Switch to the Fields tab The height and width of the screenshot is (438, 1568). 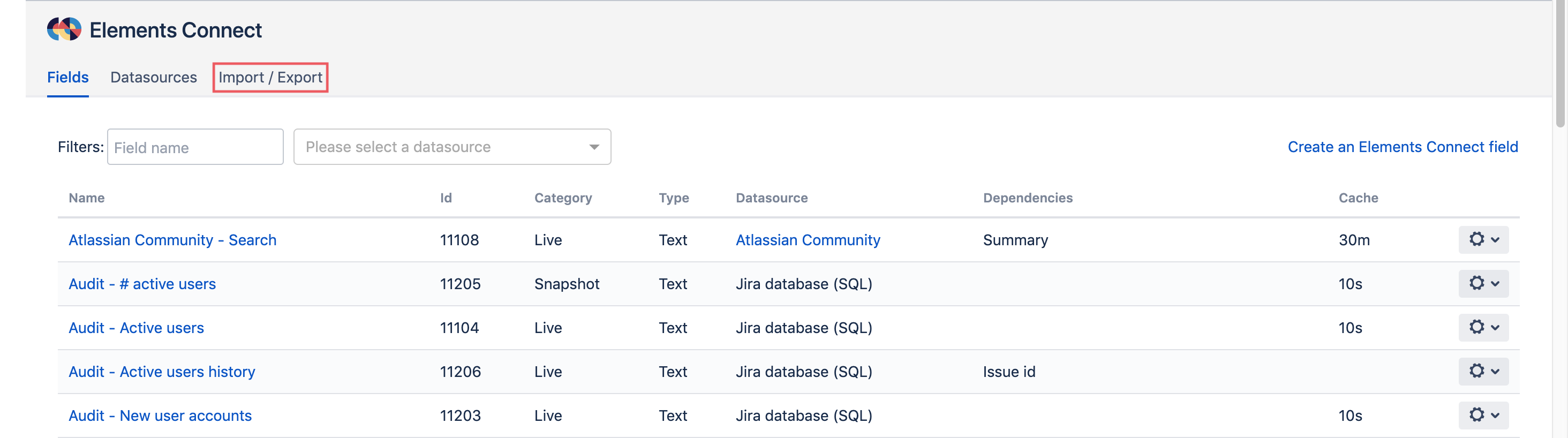(x=67, y=77)
